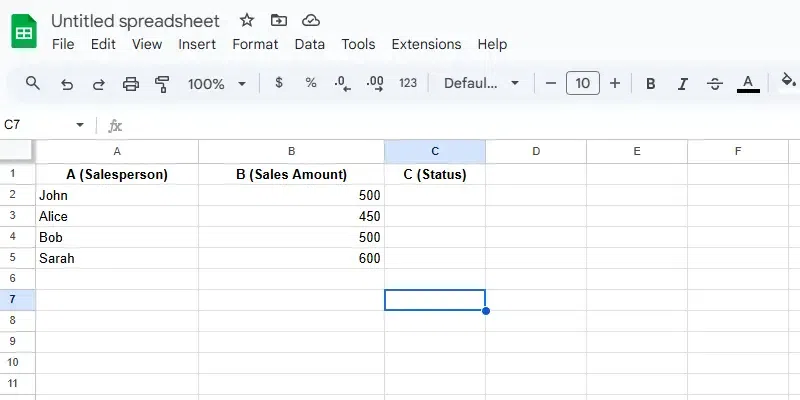Open the Insert menu
Viewport: 800px width, 400px height.
click(197, 44)
